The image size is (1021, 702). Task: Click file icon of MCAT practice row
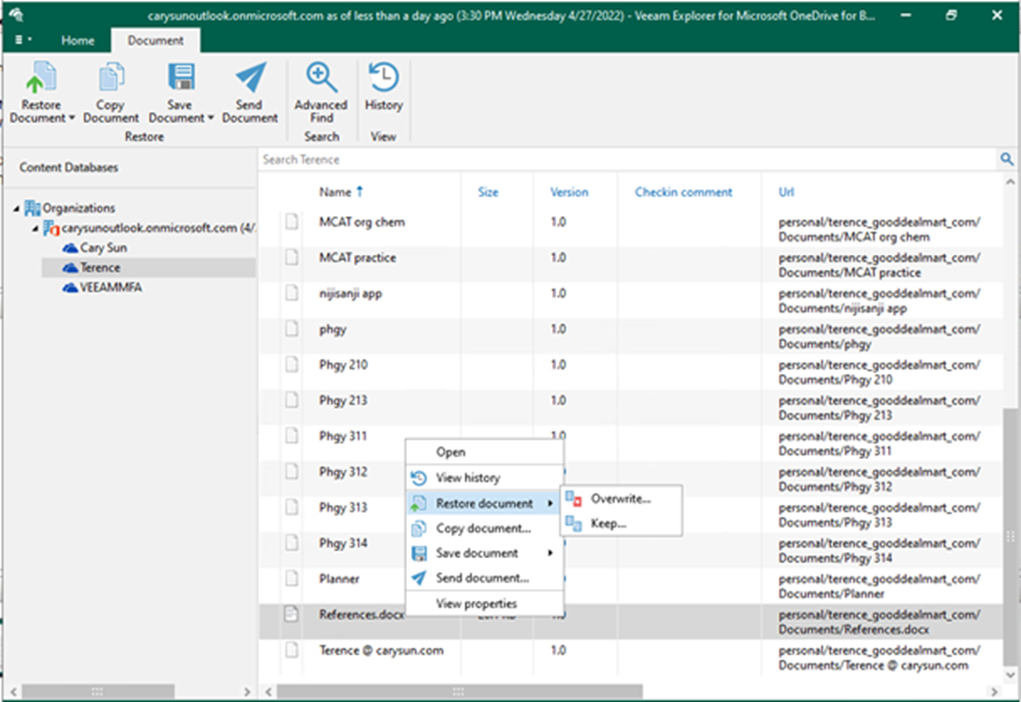292,257
